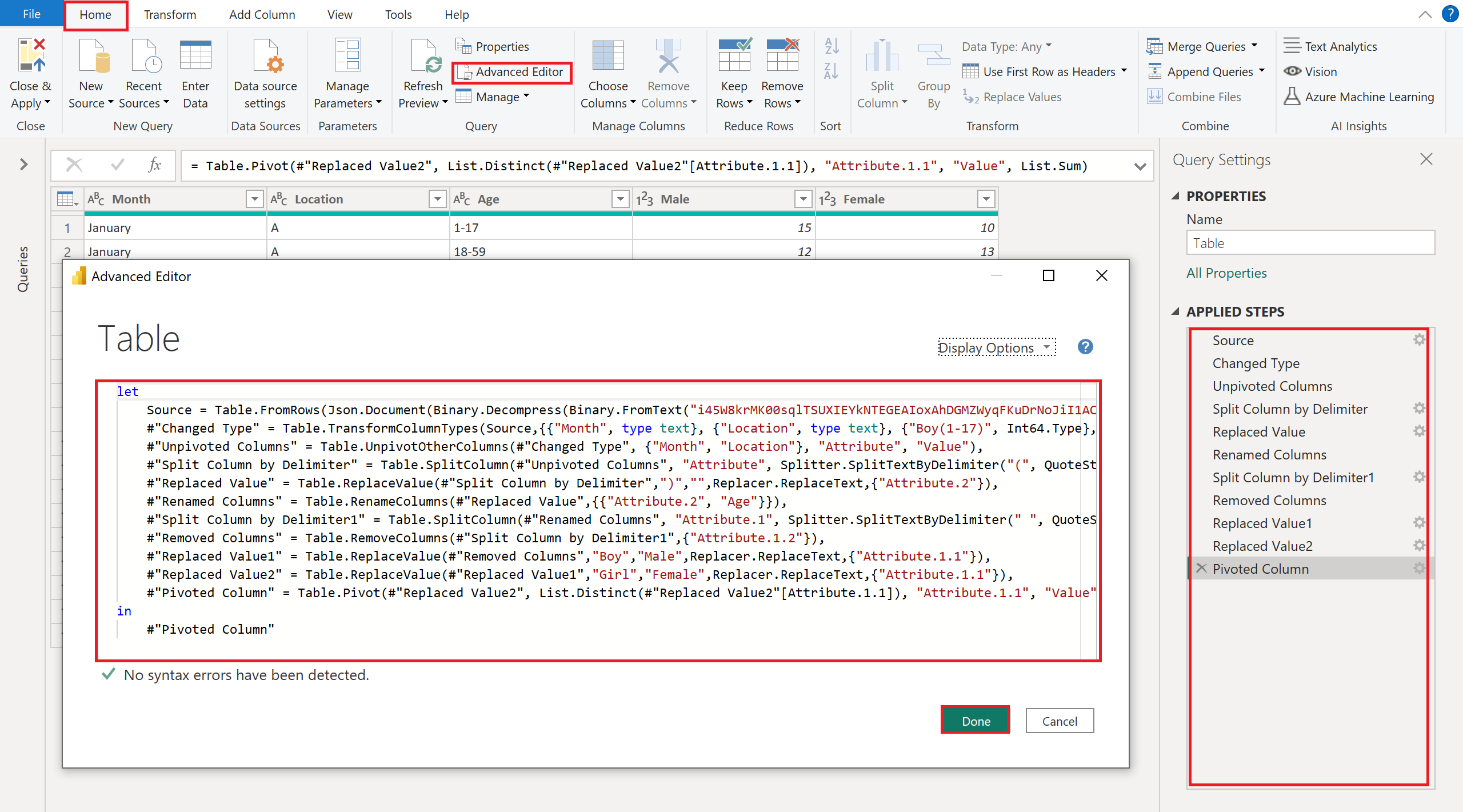Collapse the APPLIED STEPS section

coord(1176,311)
